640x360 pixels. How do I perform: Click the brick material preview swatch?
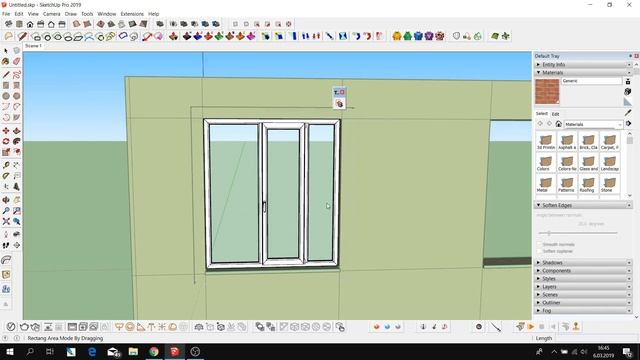(547, 92)
